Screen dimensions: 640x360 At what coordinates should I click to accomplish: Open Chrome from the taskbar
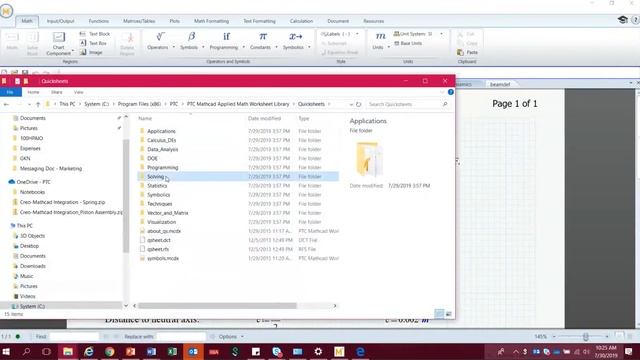[x=109, y=351]
